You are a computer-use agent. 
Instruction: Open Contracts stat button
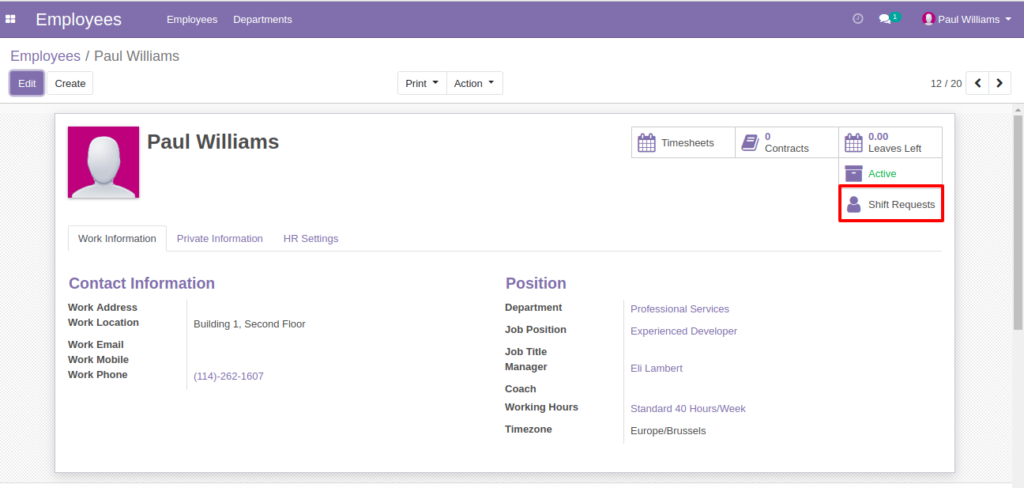(x=787, y=142)
